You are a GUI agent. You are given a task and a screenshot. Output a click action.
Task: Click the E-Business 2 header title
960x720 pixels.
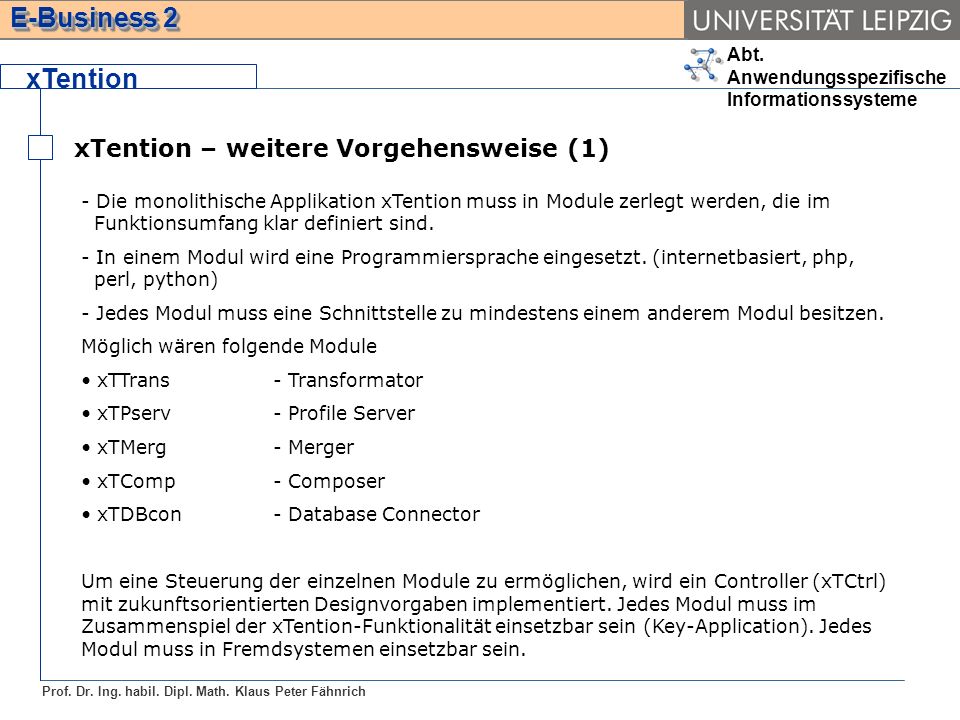pos(95,18)
